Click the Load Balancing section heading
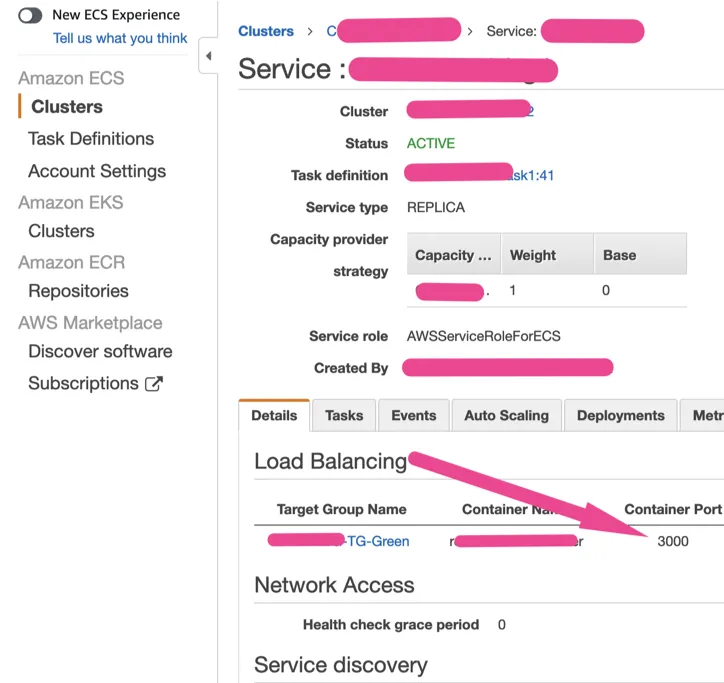The width and height of the screenshot is (724, 683). (331, 461)
